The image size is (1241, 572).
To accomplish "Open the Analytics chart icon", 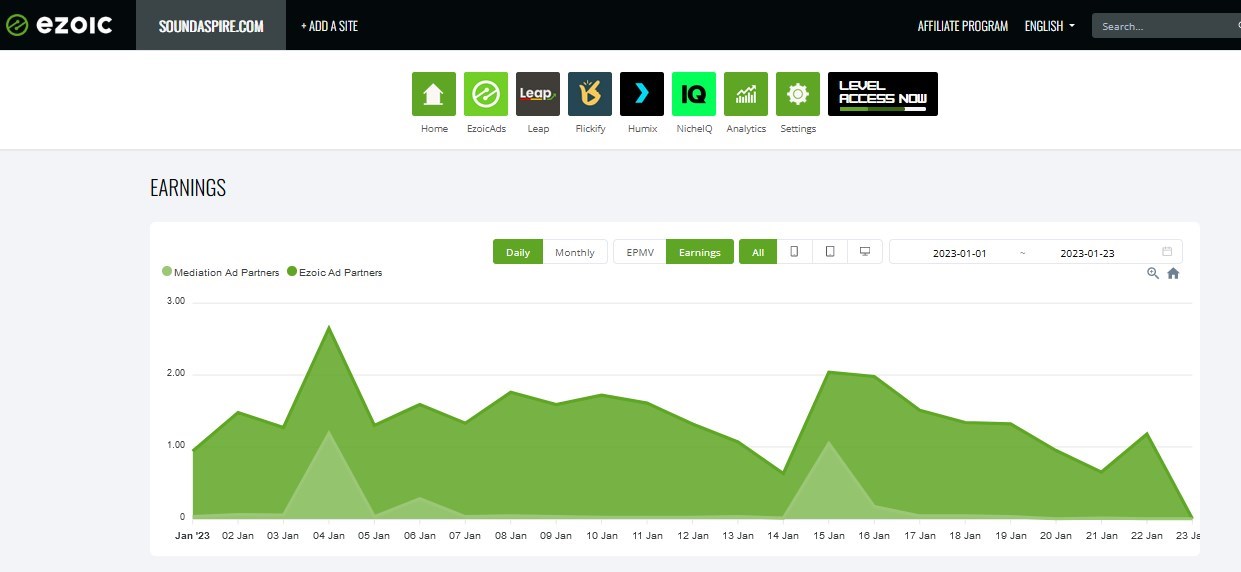I will pos(746,94).
